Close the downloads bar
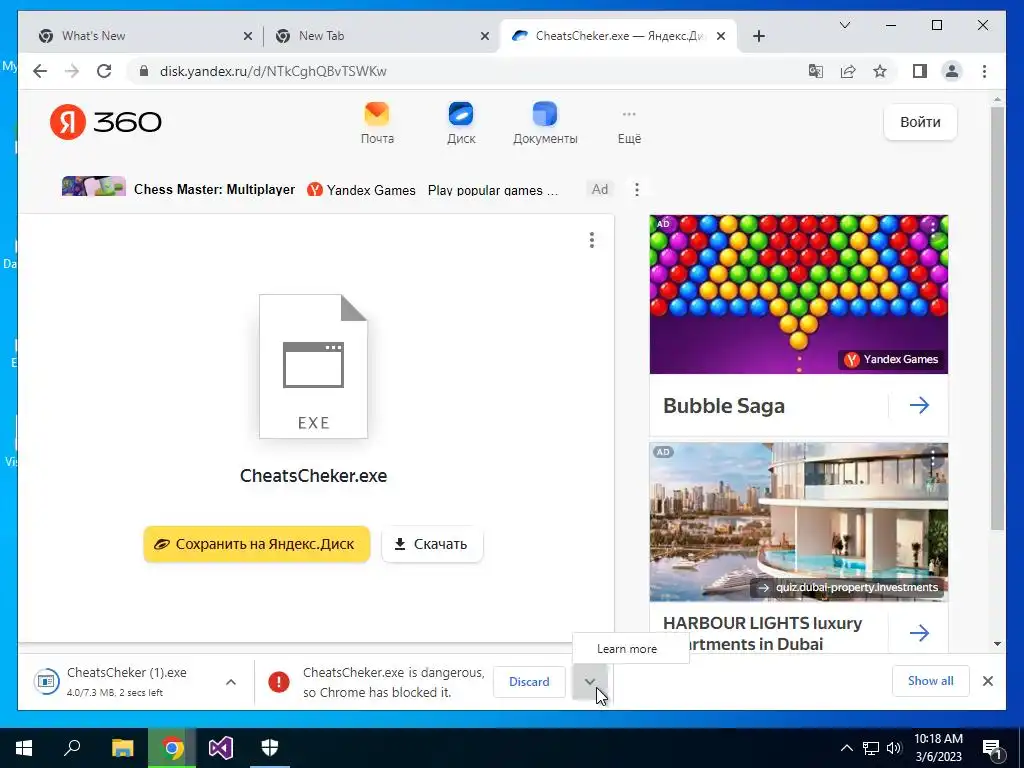The width and height of the screenshot is (1024, 768). [987, 681]
